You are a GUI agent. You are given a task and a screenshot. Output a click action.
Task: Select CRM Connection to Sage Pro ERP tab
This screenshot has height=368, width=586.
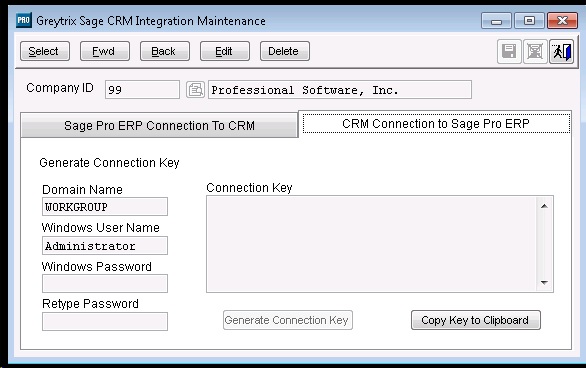(x=436, y=123)
